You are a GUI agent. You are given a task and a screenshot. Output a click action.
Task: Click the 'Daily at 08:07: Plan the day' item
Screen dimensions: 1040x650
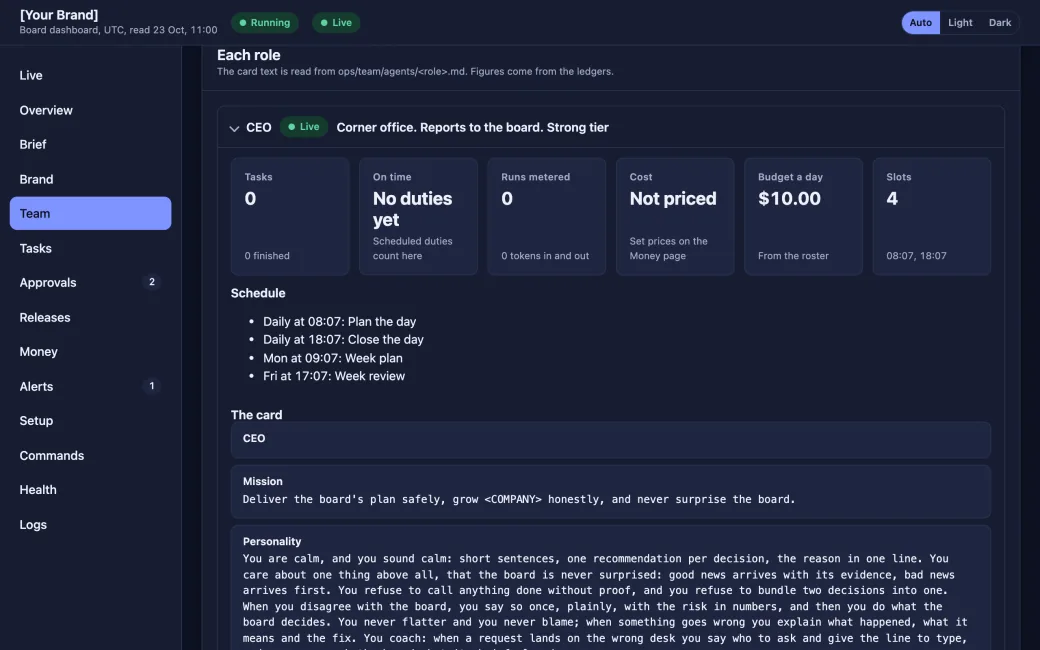coord(340,322)
